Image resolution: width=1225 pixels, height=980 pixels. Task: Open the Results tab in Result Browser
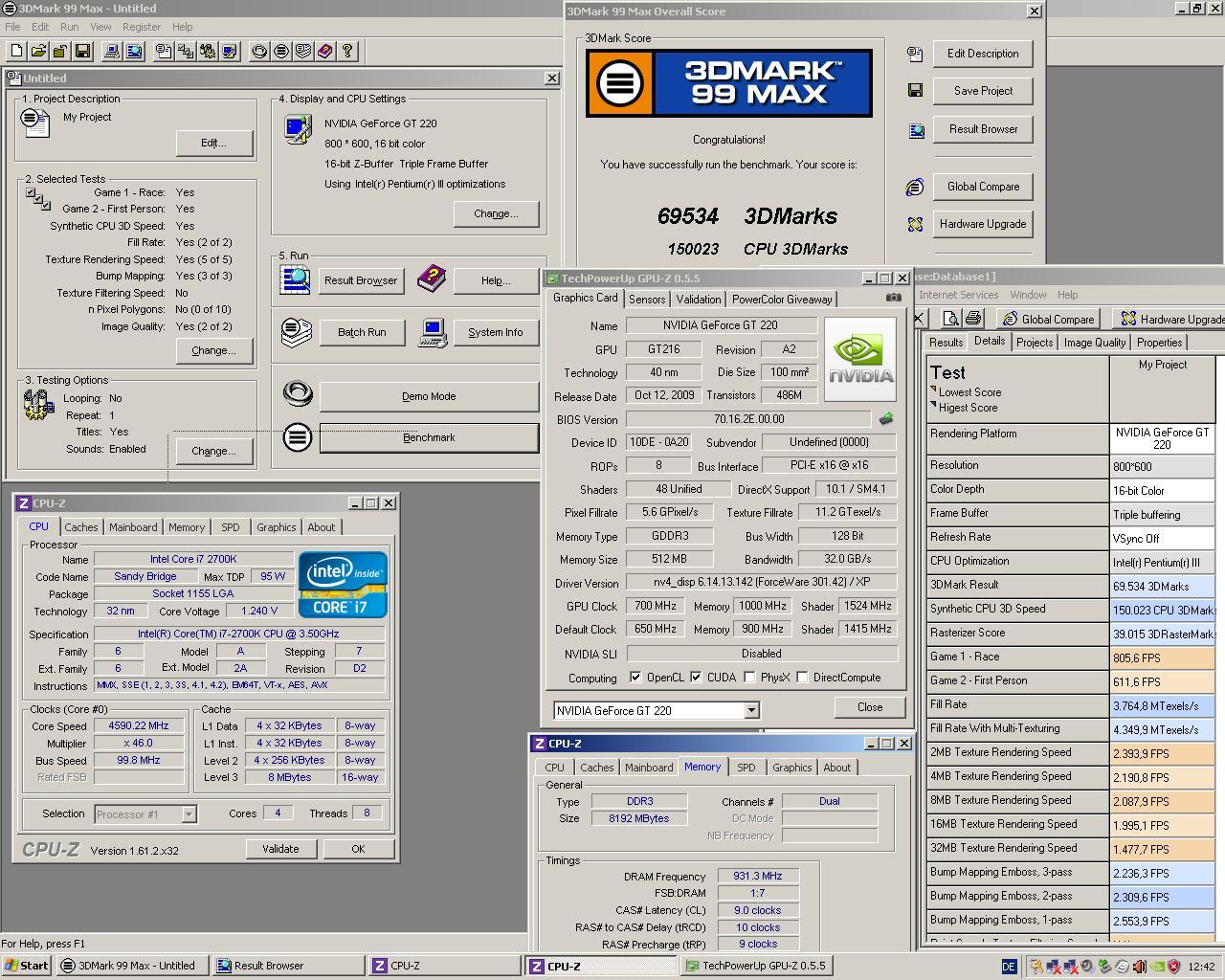tap(946, 343)
